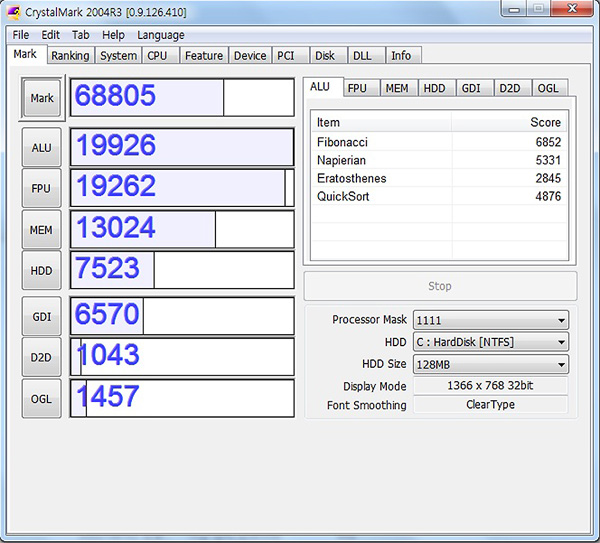
Task: Switch to the Device tab
Action: [x=250, y=55]
